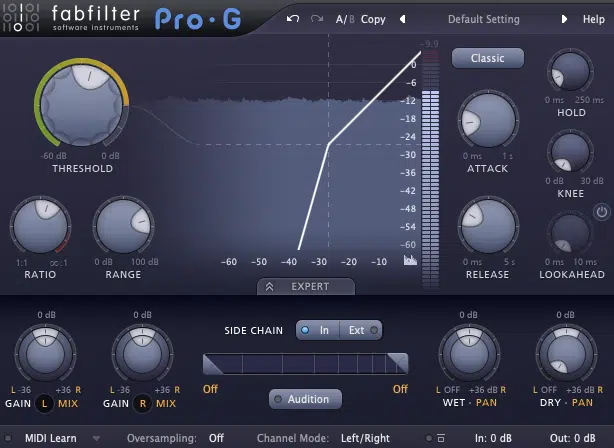Click the PAN label beside WET
The image size is (614, 448).
(x=486, y=403)
